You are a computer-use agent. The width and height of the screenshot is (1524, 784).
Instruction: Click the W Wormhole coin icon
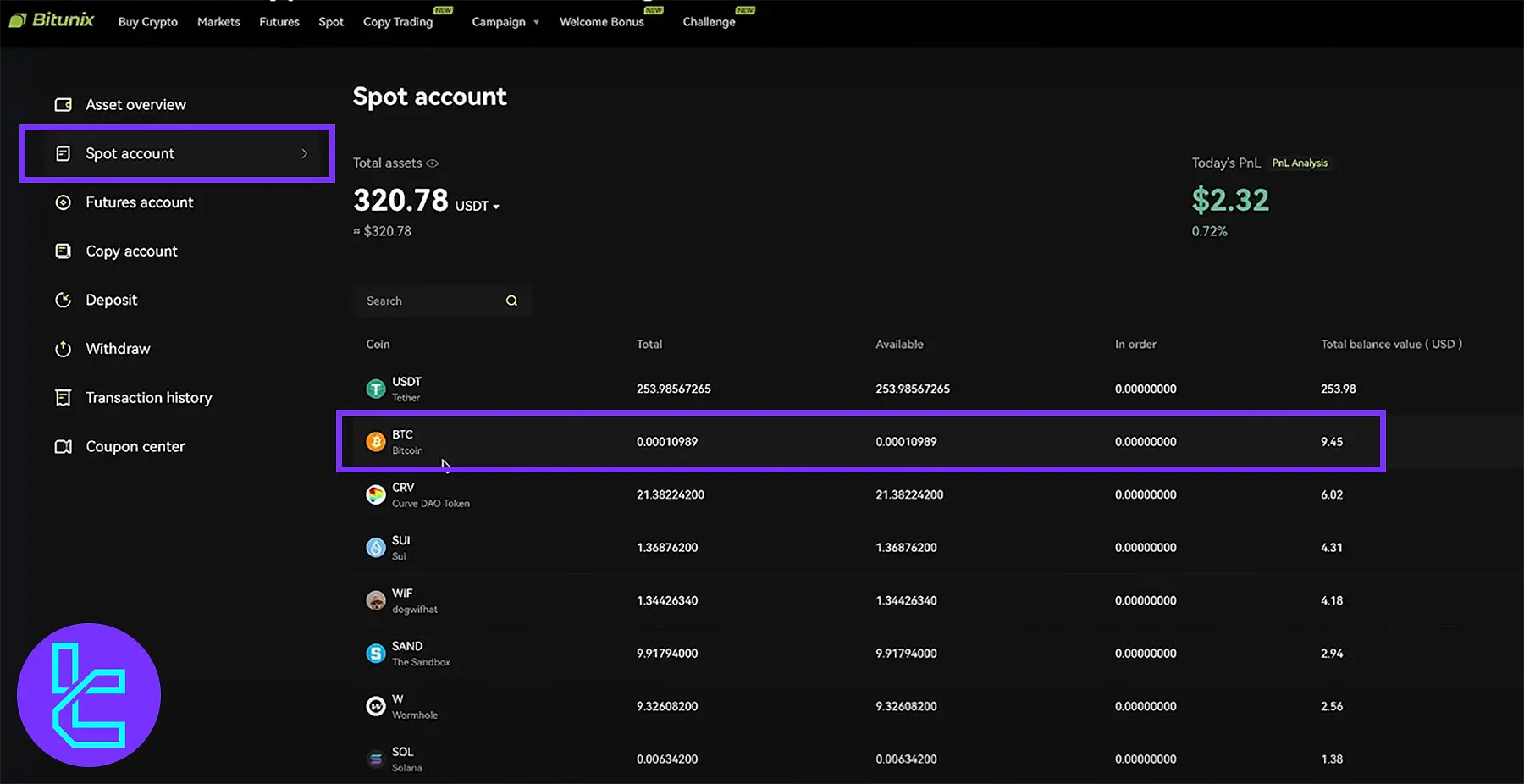pyautogui.click(x=375, y=706)
